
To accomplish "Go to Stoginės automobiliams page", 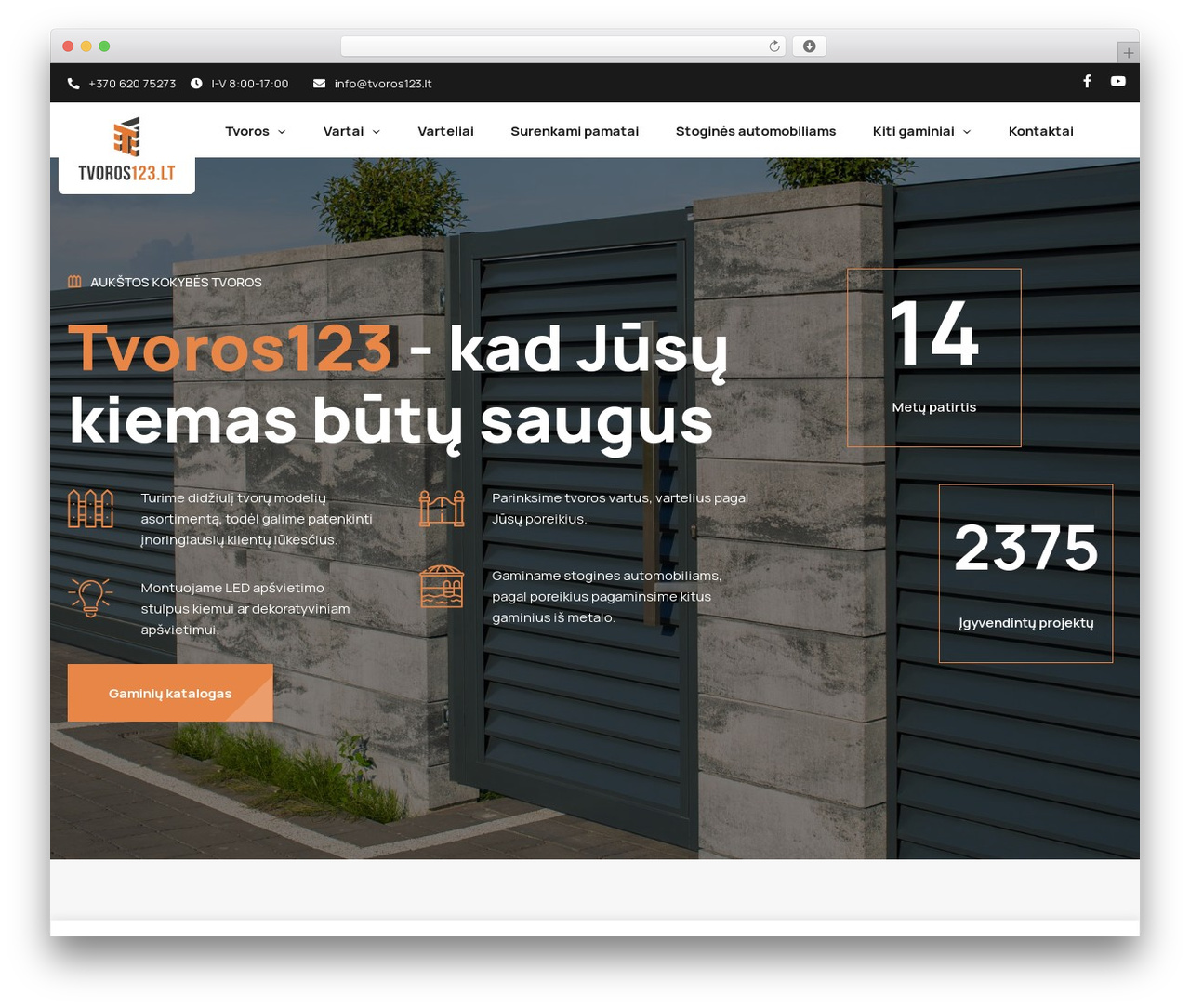I will click(x=756, y=131).
